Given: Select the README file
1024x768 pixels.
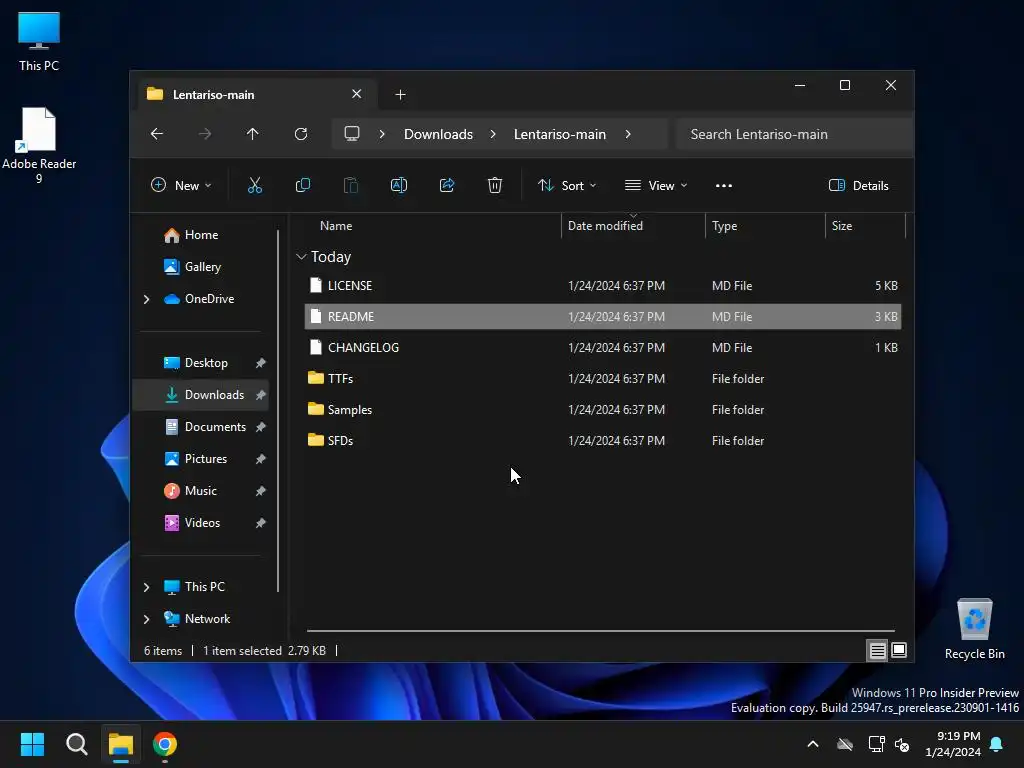Looking at the screenshot, I should point(603,317).
